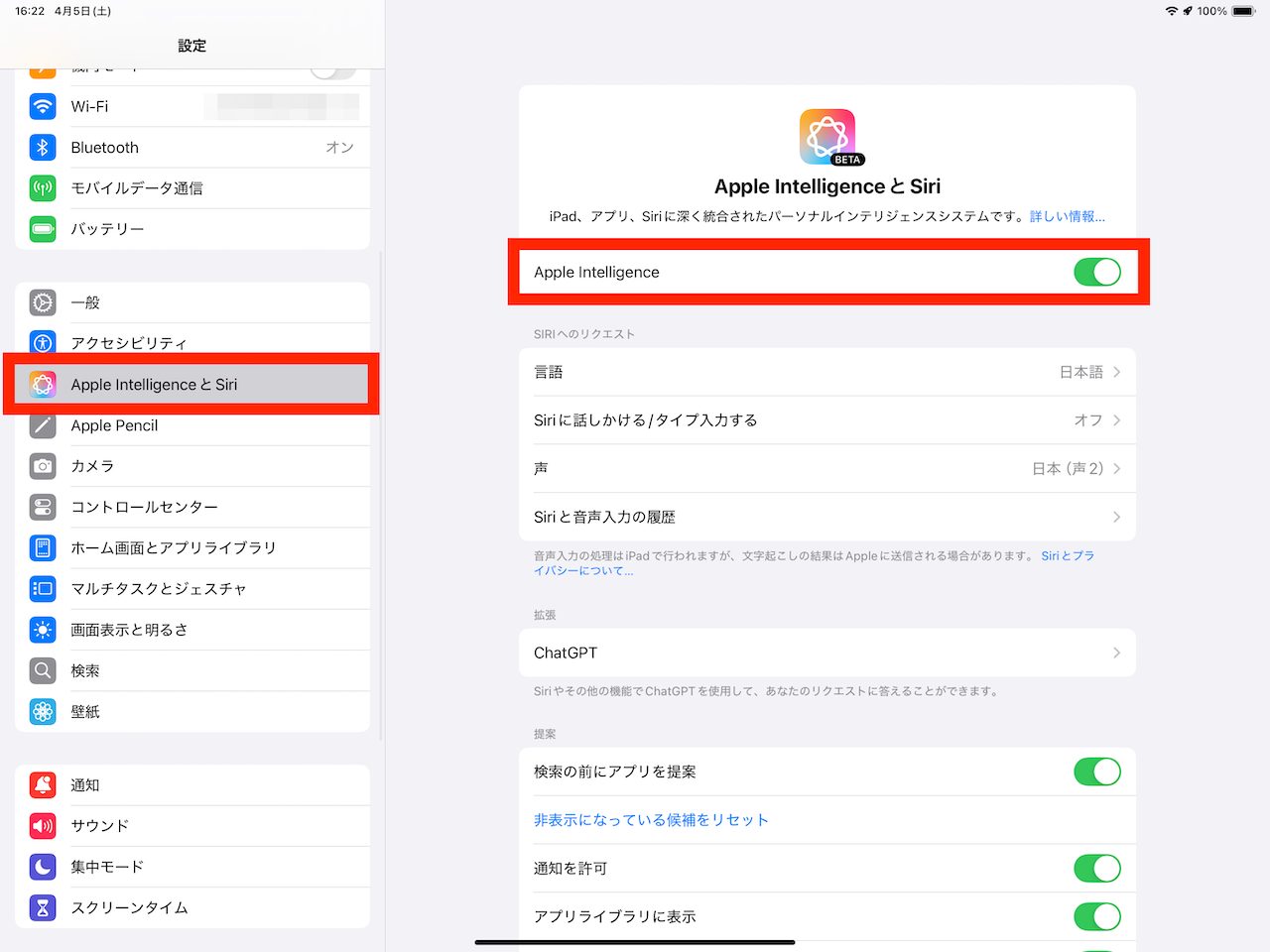Toggle the partially hidden switch above Wi-Fi
Screen dimensions: 1270x952
(333, 71)
